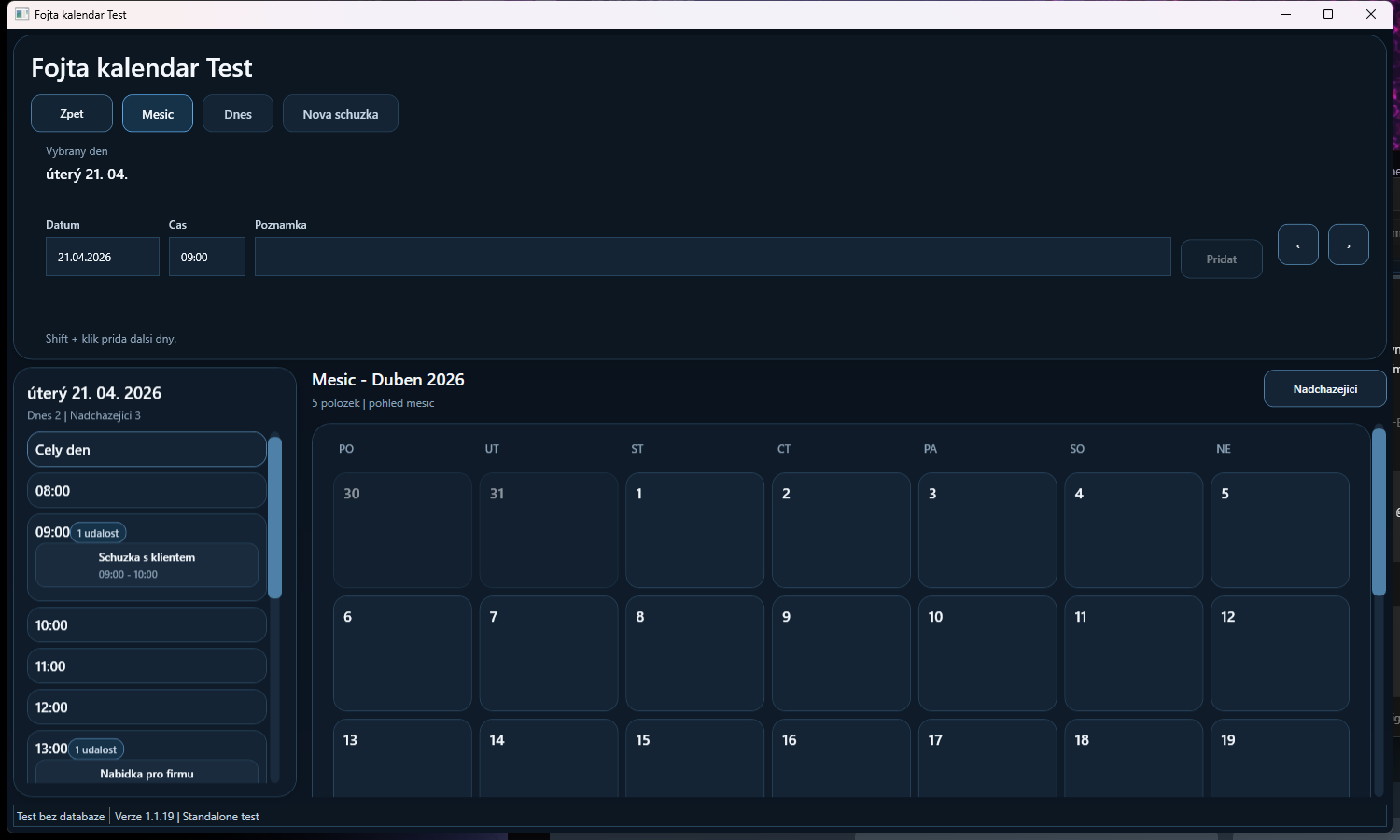Go to previous period with left arrow
This screenshot has width=1400, height=840.
pyautogui.click(x=1298, y=245)
